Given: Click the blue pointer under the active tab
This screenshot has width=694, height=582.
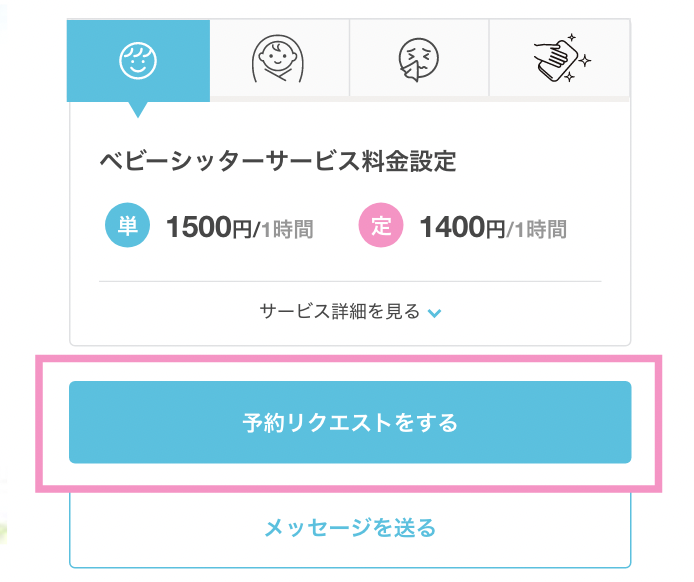Looking at the screenshot, I should pos(138,110).
